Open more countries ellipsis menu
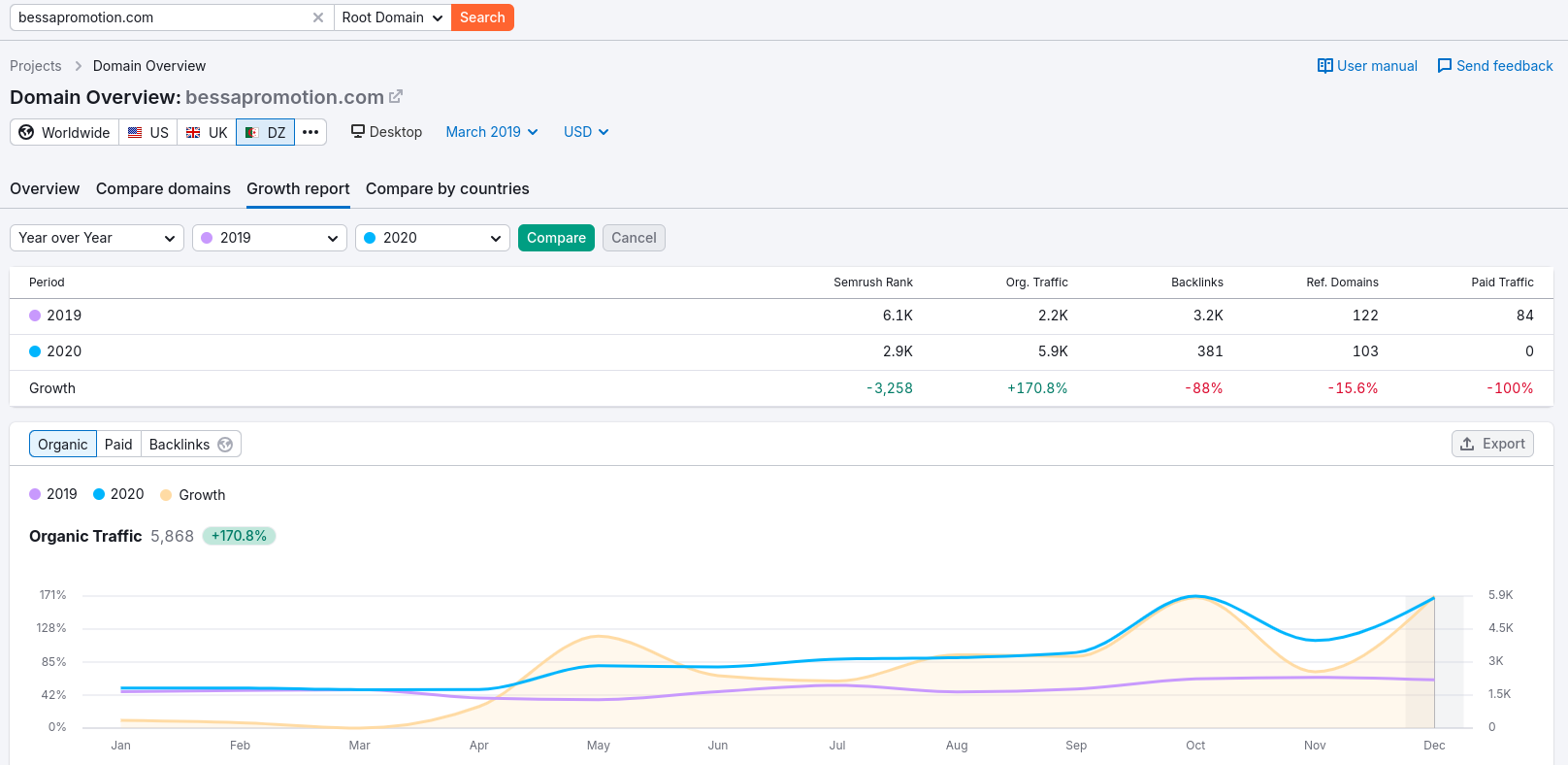 [x=310, y=132]
